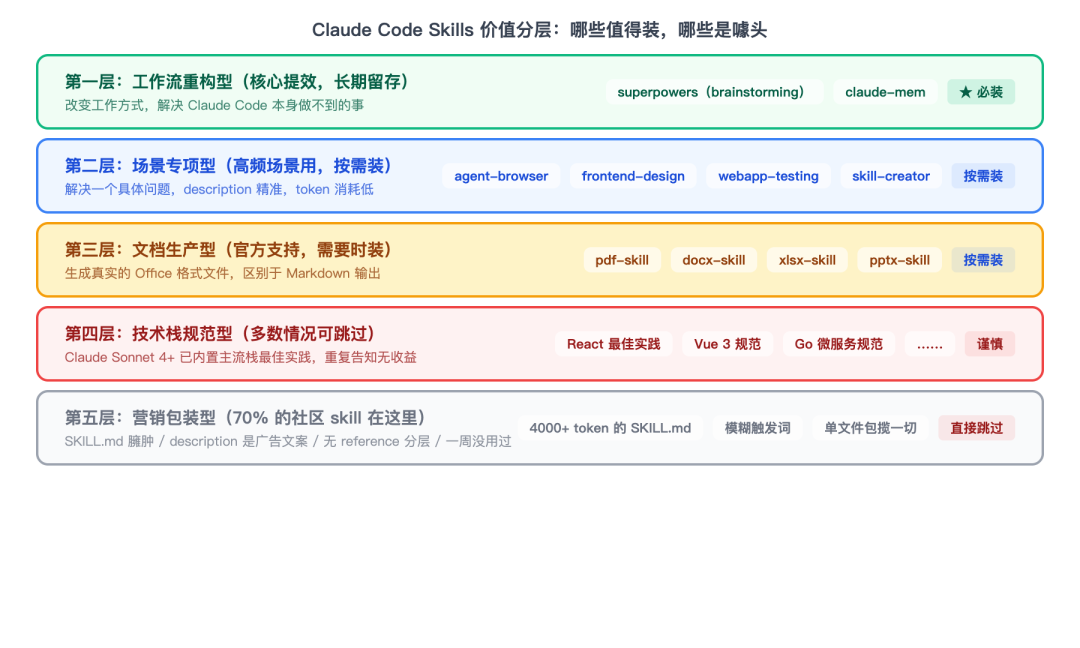Click the superpowers (brainstorming) pill
The image size is (1080, 648).
click(x=714, y=92)
